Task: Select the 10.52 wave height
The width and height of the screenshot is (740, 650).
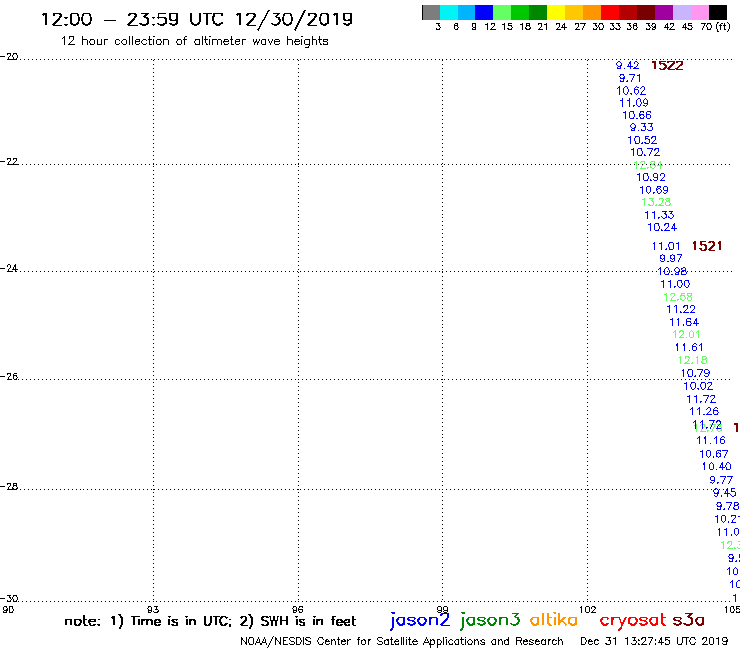Action: coord(642,140)
